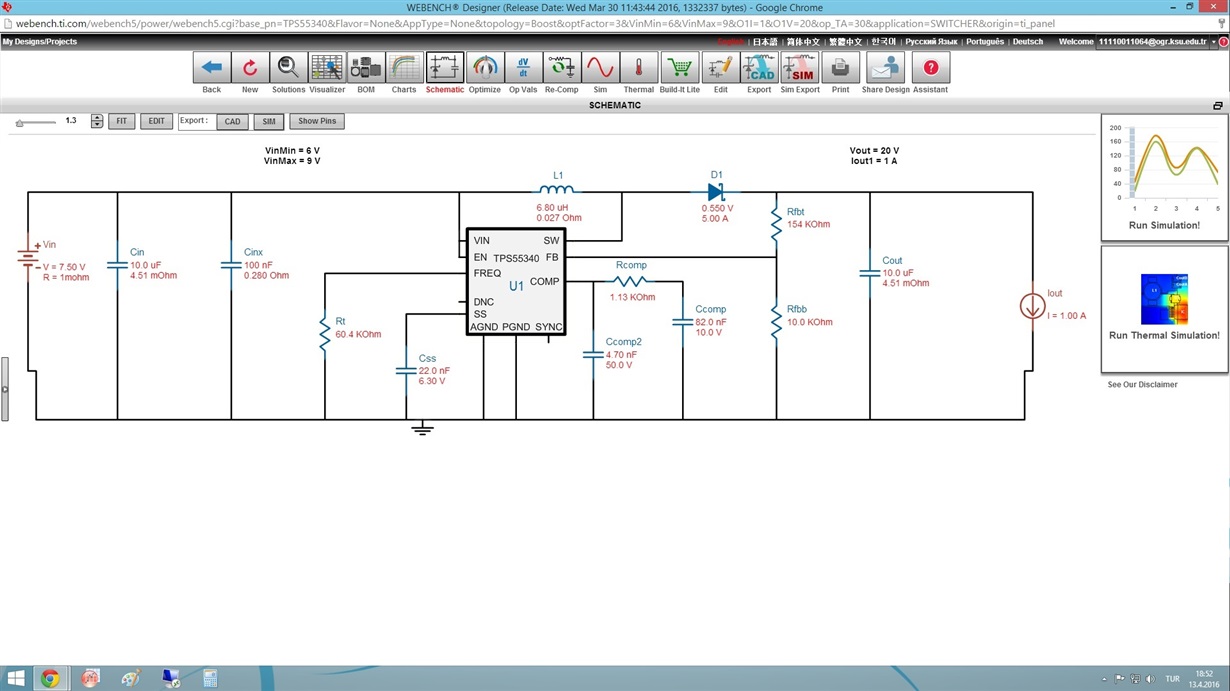
Task: Select the Schematic view icon
Action: click(x=445, y=68)
